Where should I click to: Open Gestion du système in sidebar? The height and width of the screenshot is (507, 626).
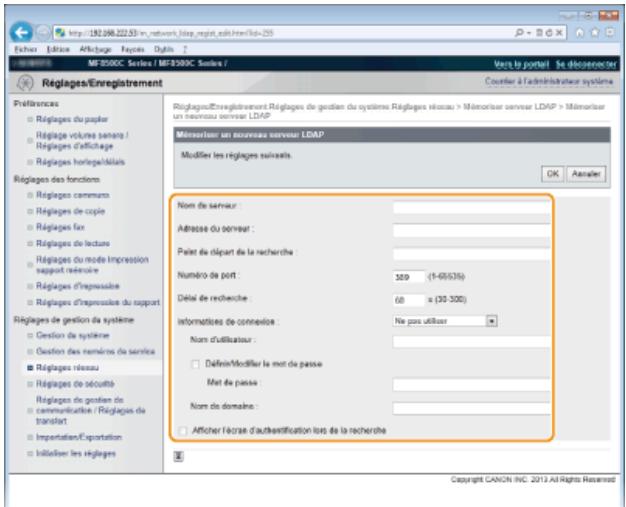click(x=72, y=335)
